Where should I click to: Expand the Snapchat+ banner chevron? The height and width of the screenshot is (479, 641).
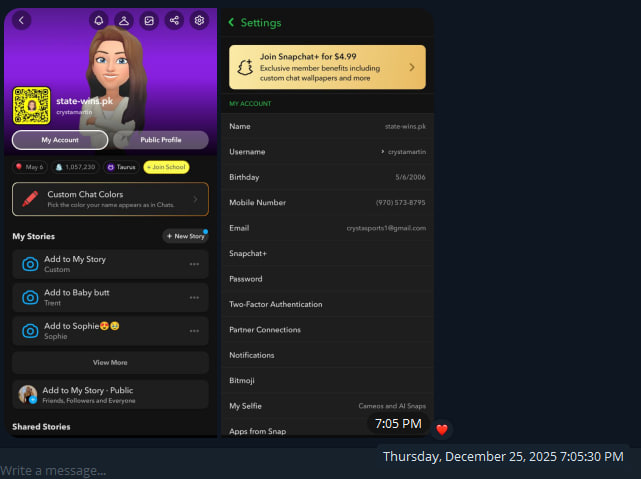point(412,67)
